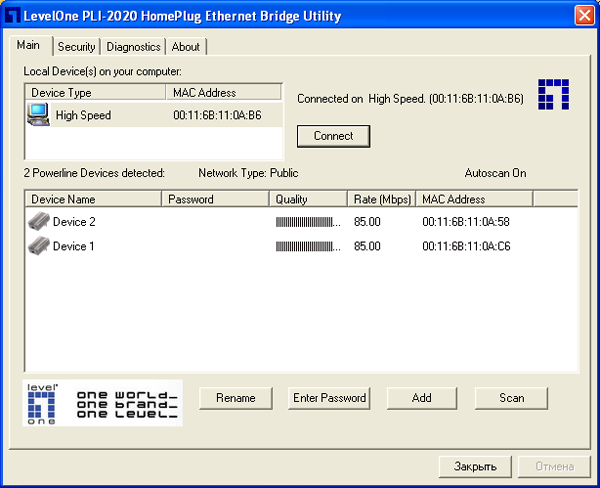This screenshot has width=600, height=488.
Task: Select the Device 2 adapter icon
Action: point(39,221)
